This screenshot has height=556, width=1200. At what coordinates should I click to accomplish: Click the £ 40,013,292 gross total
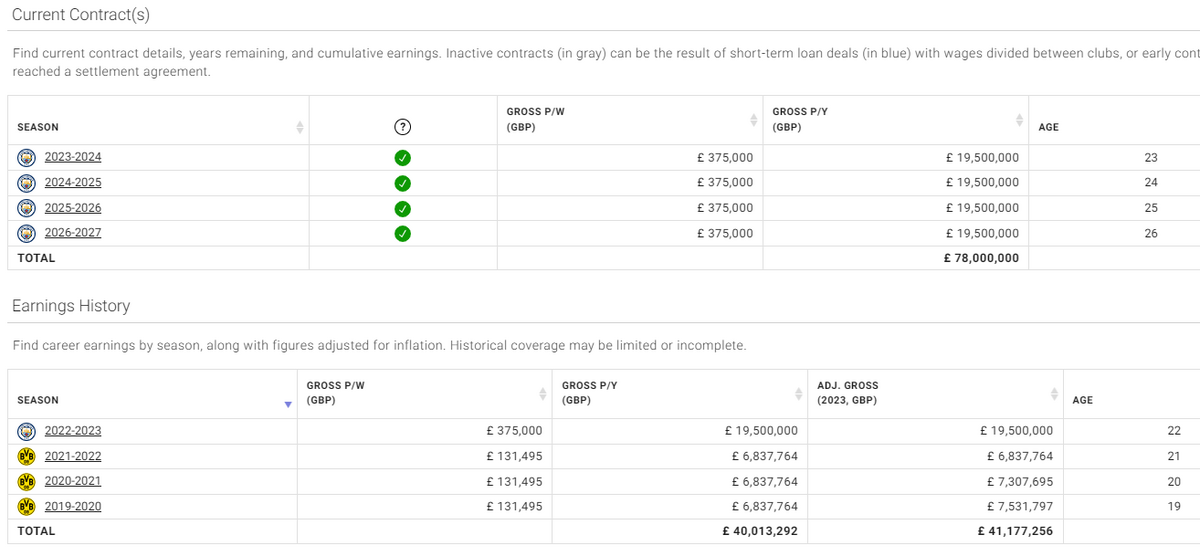(x=760, y=531)
